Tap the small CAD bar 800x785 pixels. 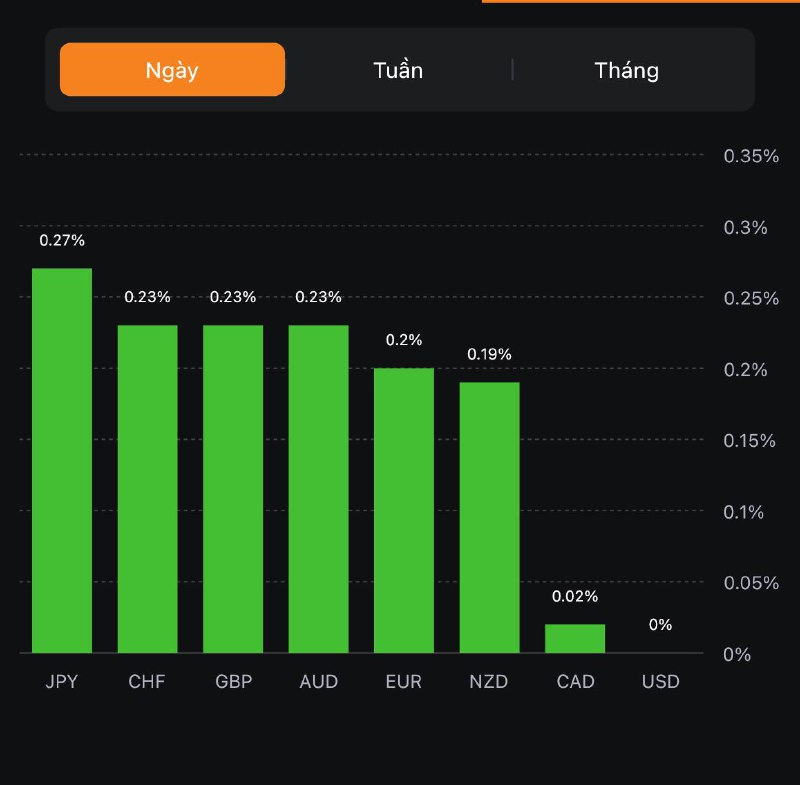[x=575, y=638]
